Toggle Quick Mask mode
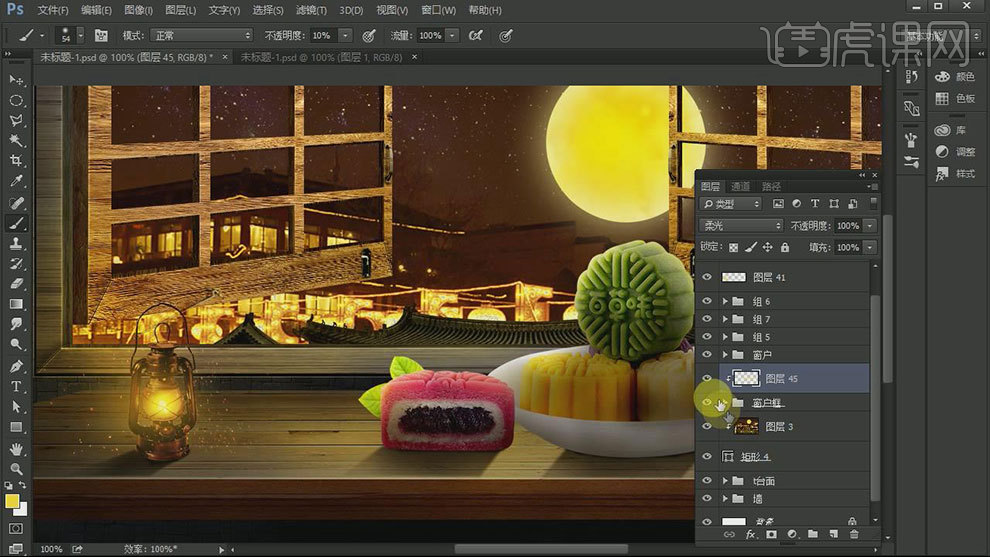Image resolution: width=990 pixels, height=557 pixels. (16, 528)
